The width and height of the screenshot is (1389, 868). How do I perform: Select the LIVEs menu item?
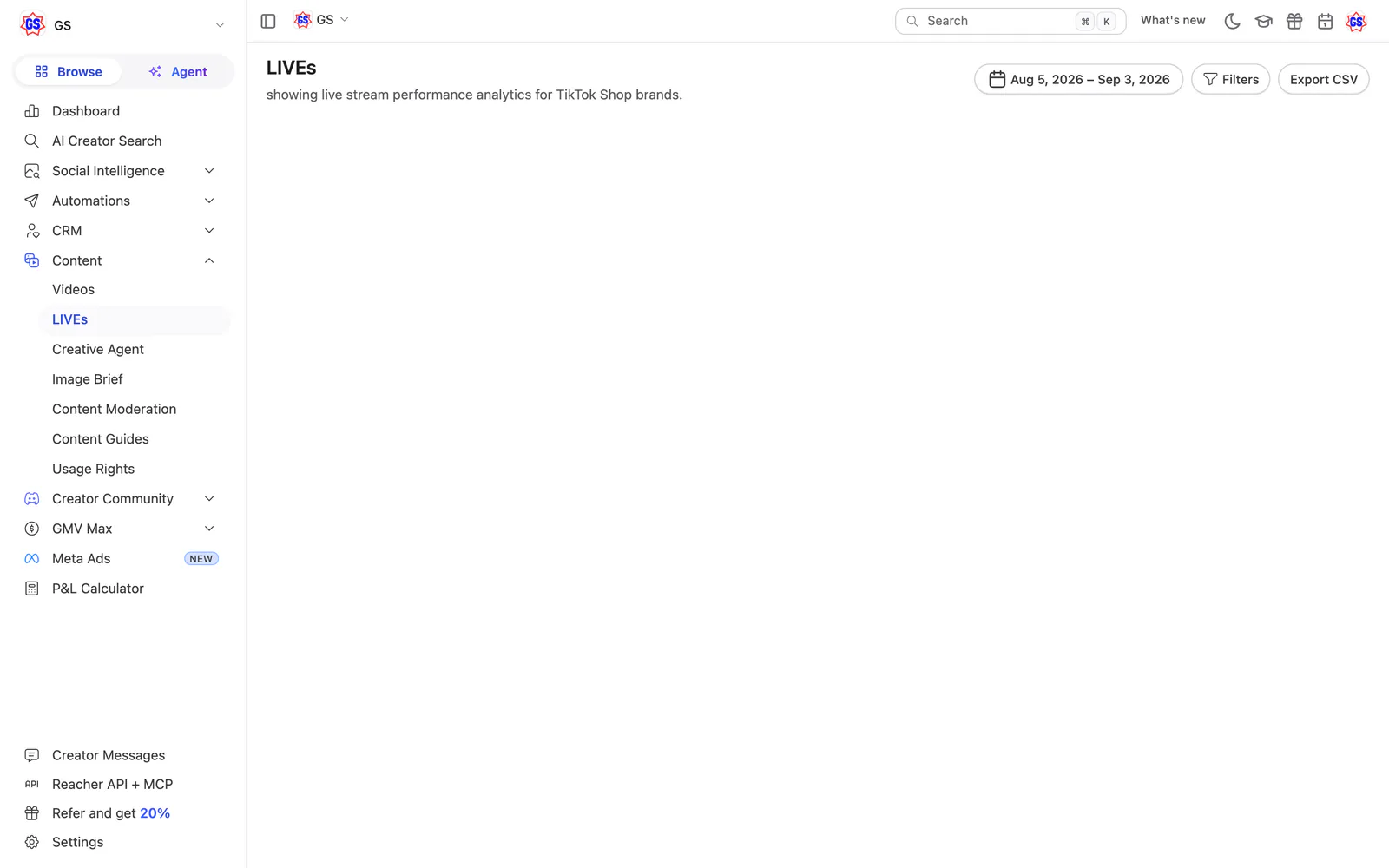(135, 319)
